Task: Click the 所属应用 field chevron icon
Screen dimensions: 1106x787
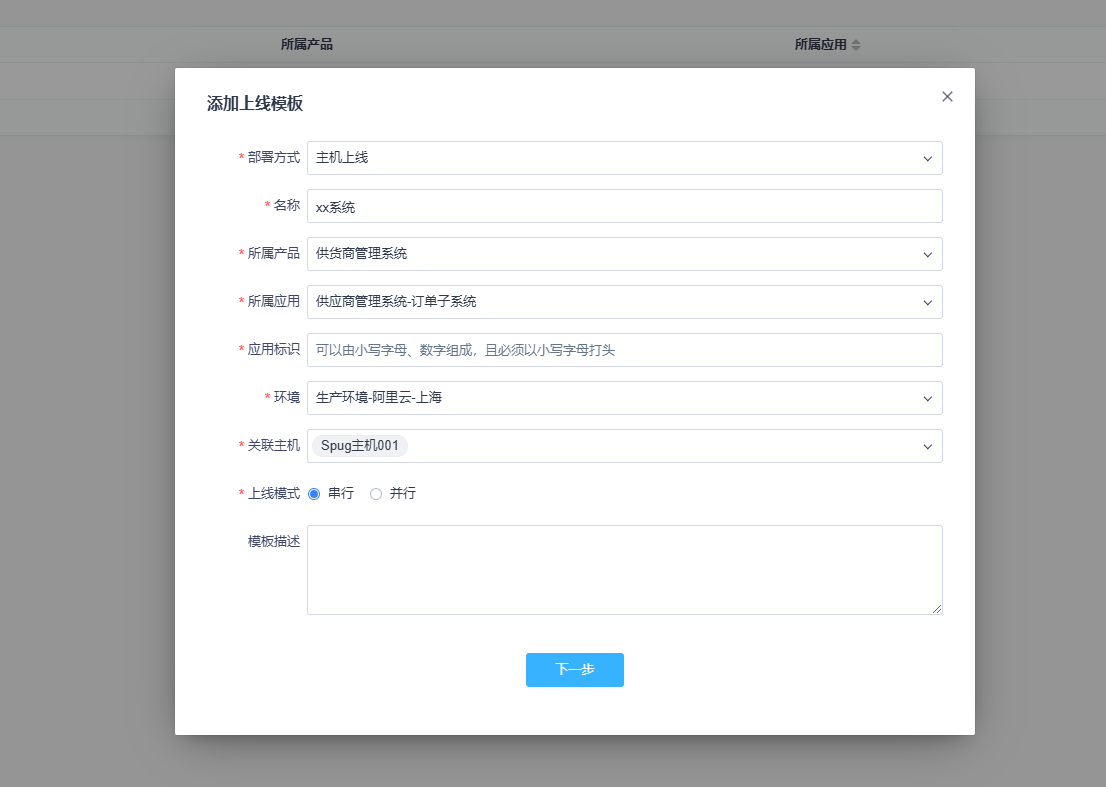Action: (928, 303)
